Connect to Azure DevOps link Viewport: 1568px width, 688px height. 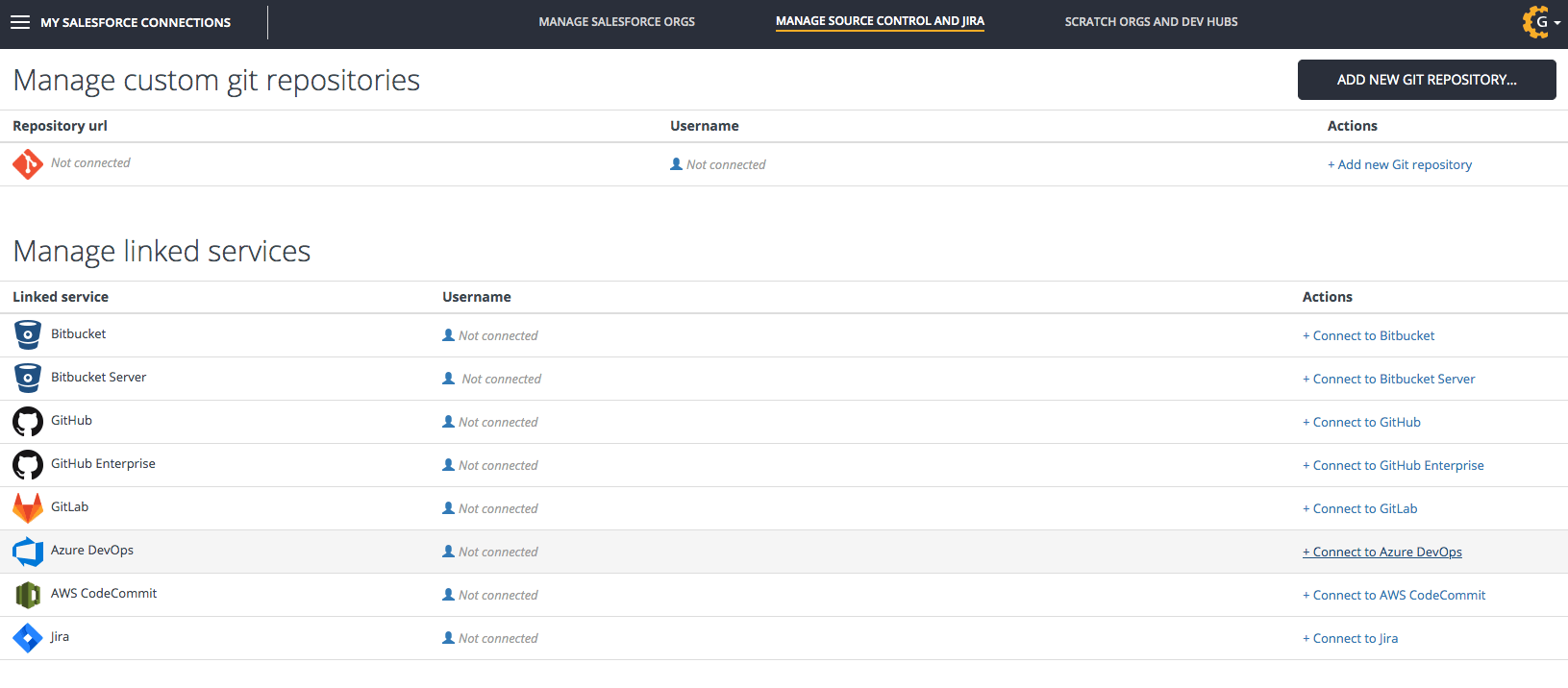1382,553
